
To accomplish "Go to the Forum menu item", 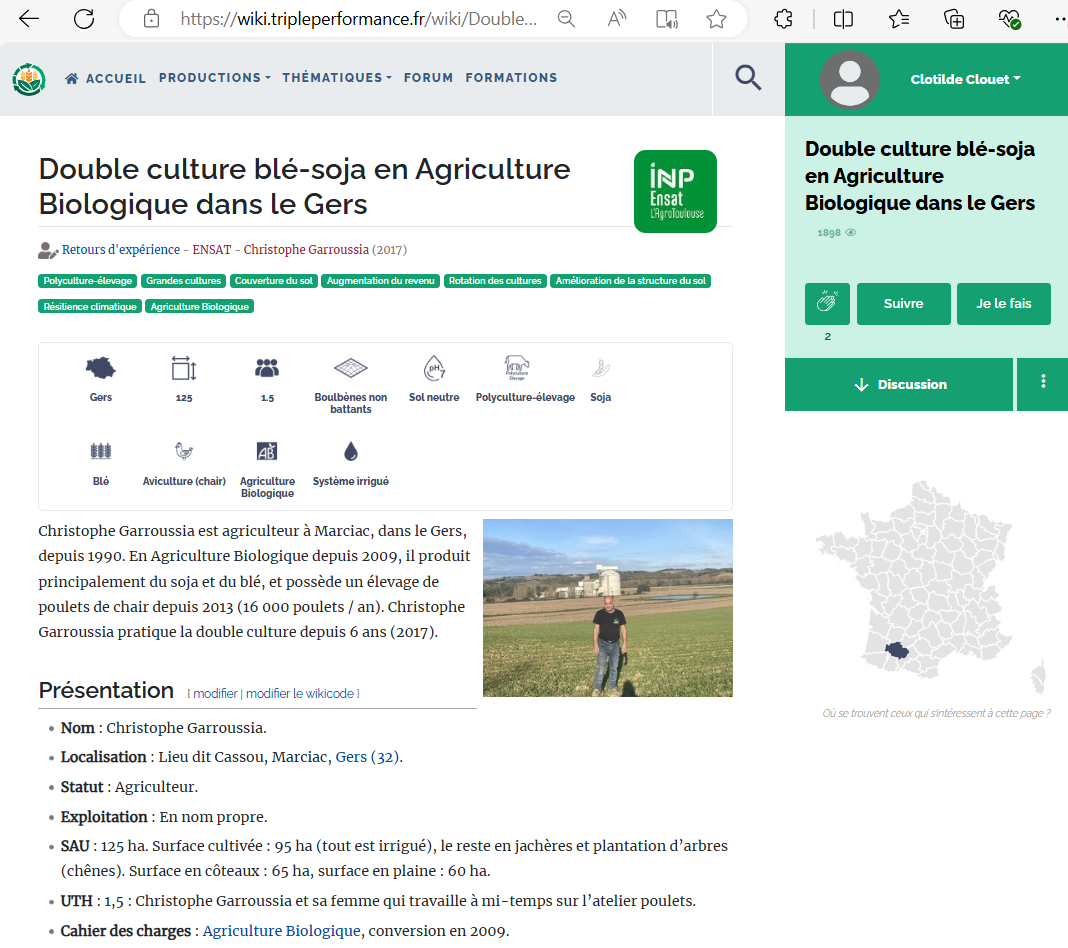I will (x=428, y=78).
